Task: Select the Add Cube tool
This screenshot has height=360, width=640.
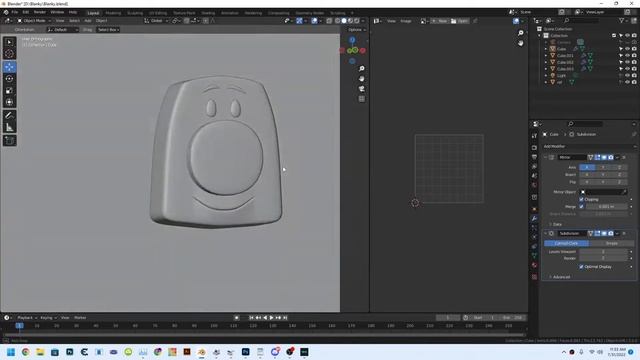Action: [x=9, y=140]
